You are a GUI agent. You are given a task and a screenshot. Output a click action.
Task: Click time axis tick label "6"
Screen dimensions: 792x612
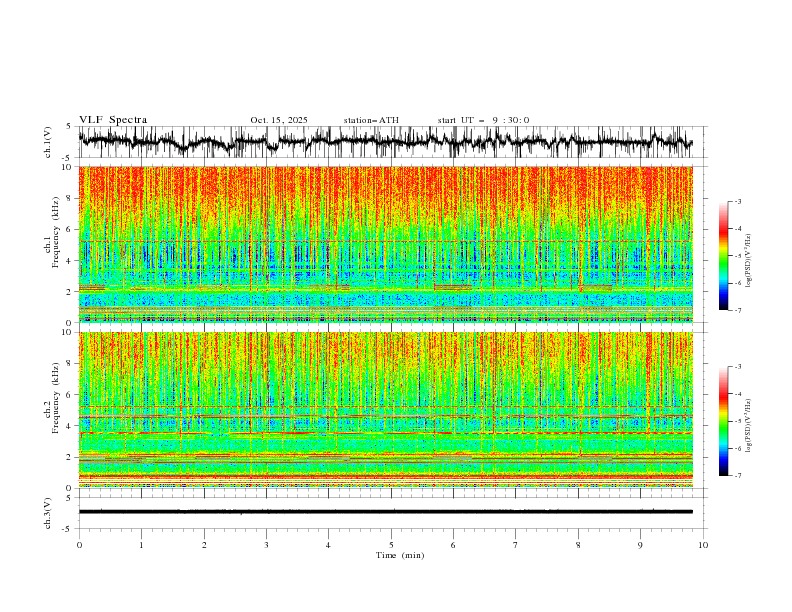453,545
